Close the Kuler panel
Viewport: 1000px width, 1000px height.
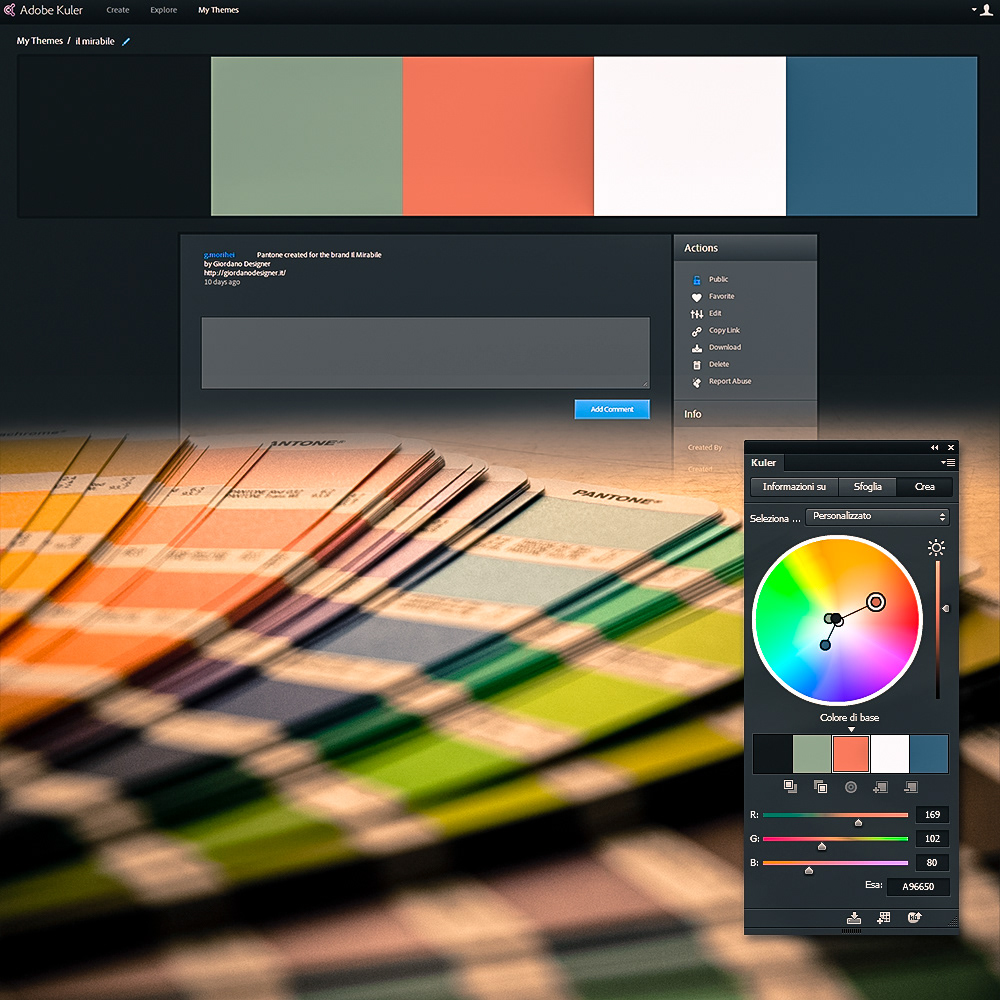click(950, 448)
